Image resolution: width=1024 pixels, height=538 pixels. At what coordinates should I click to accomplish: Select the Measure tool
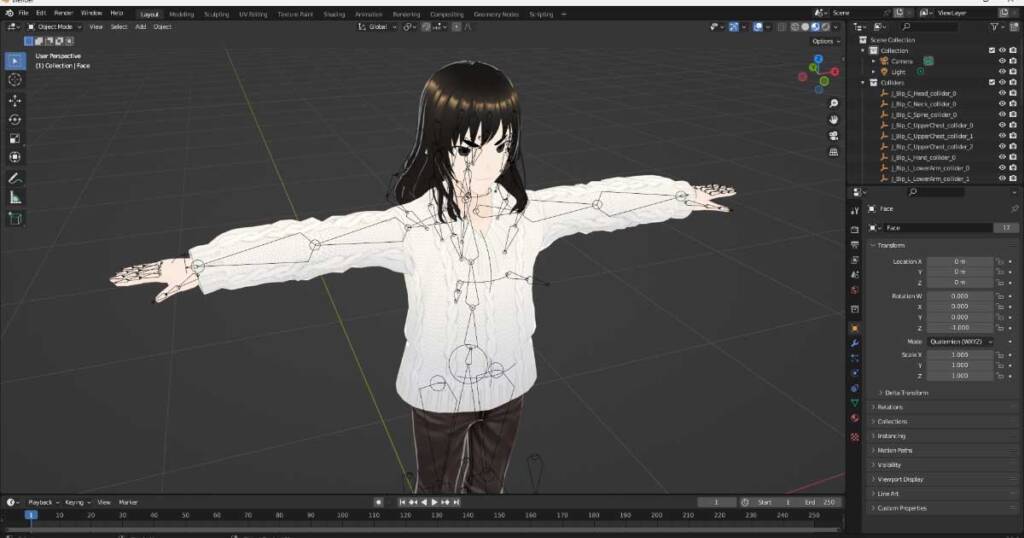[14, 198]
